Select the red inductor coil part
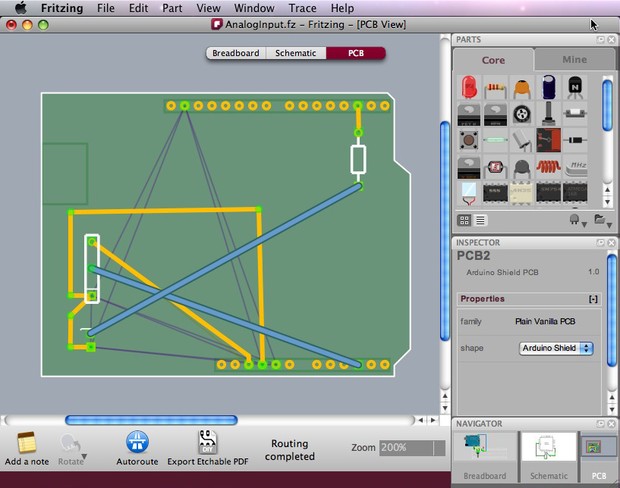This screenshot has height=488, width=620. pyautogui.click(x=549, y=166)
